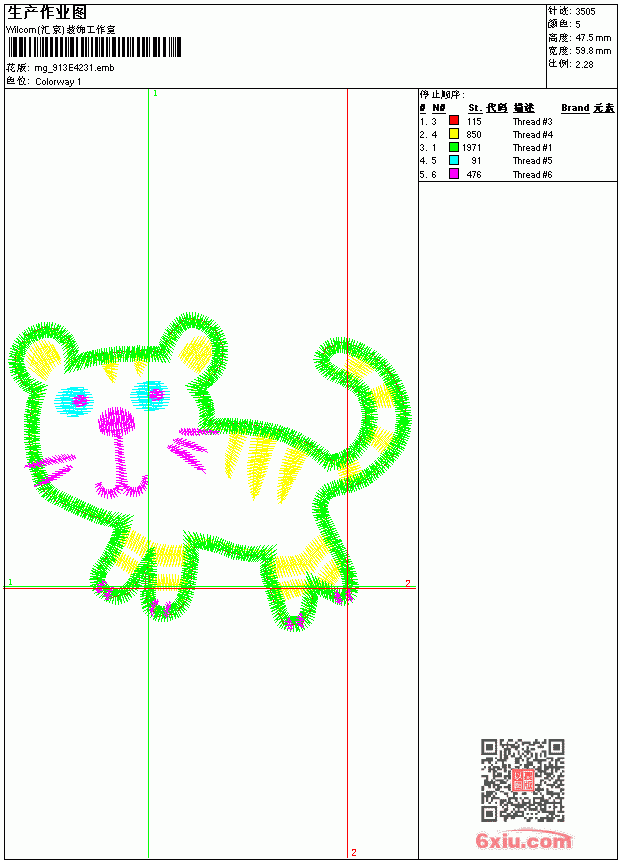Click the Brand column header
Viewport: 620px width, 860px height.
575,108
